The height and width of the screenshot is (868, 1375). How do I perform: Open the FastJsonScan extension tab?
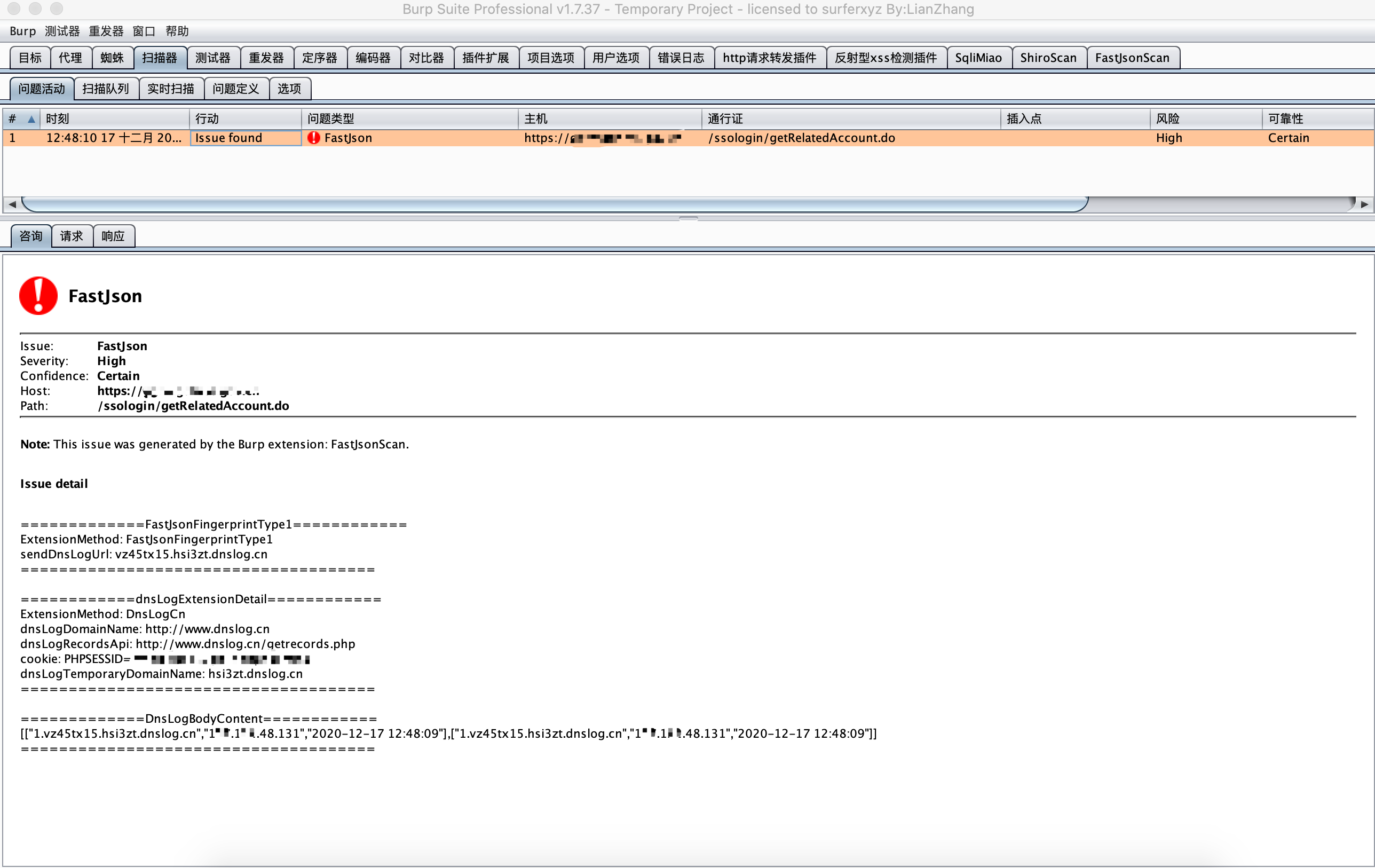point(1132,58)
